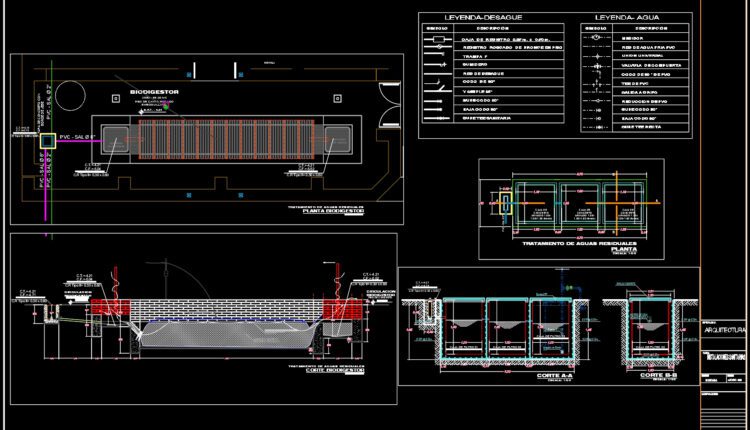
Task: Select the CORTE A-A section title
Action: (x=554, y=376)
